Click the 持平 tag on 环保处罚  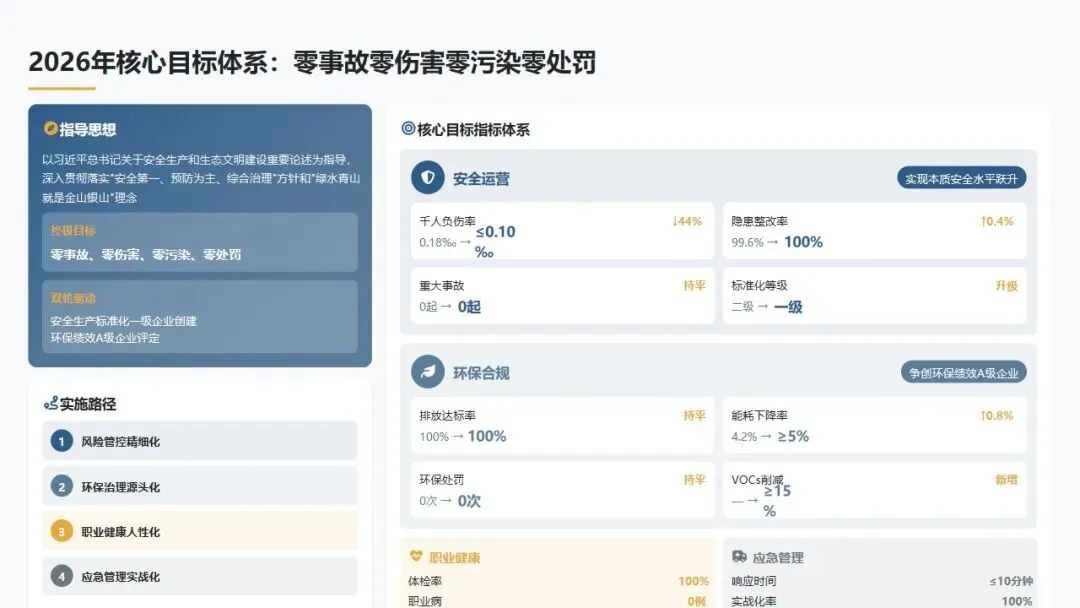pyautogui.click(x=694, y=480)
